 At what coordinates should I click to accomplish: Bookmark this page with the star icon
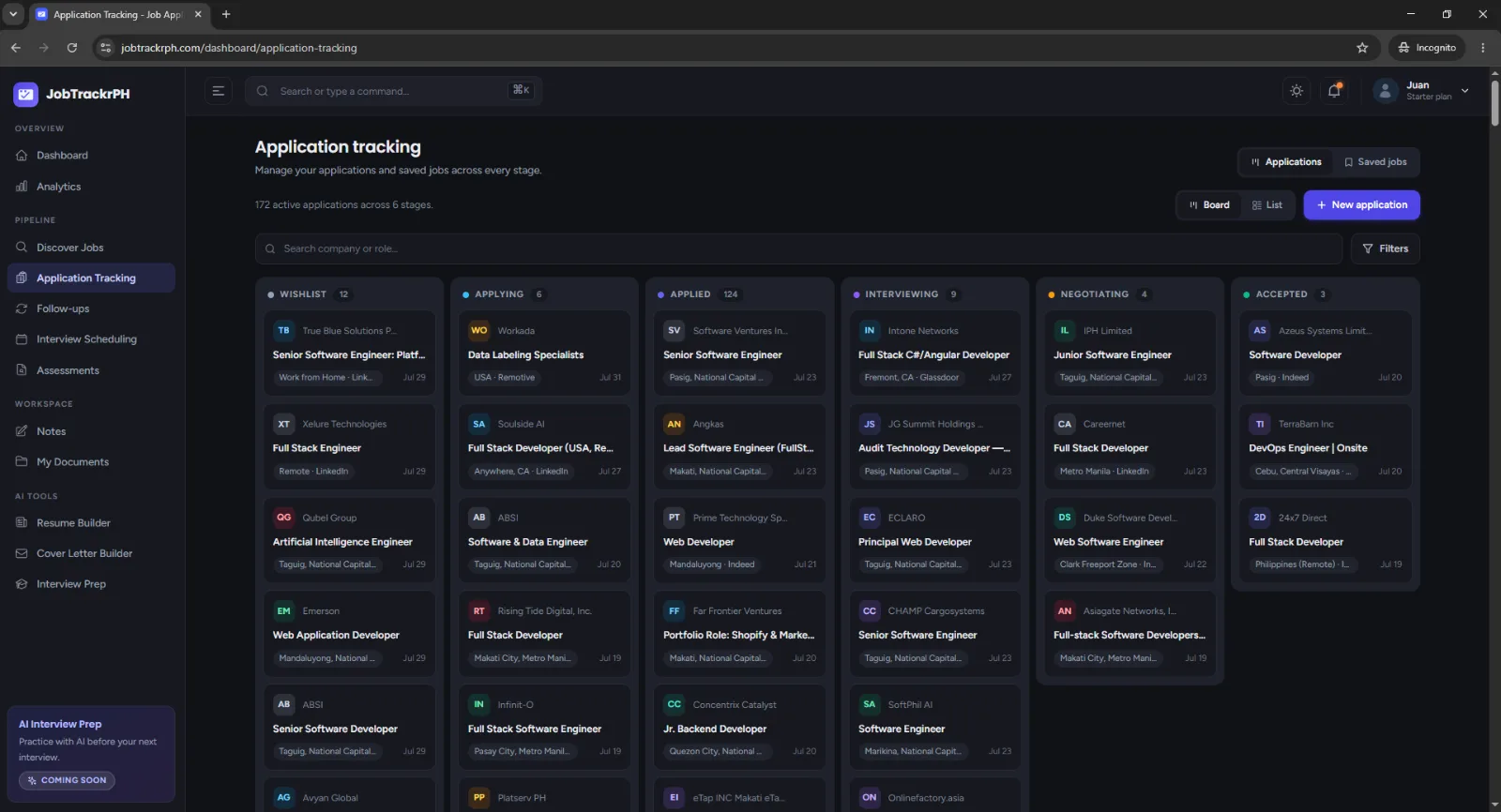click(x=1362, y=48)
